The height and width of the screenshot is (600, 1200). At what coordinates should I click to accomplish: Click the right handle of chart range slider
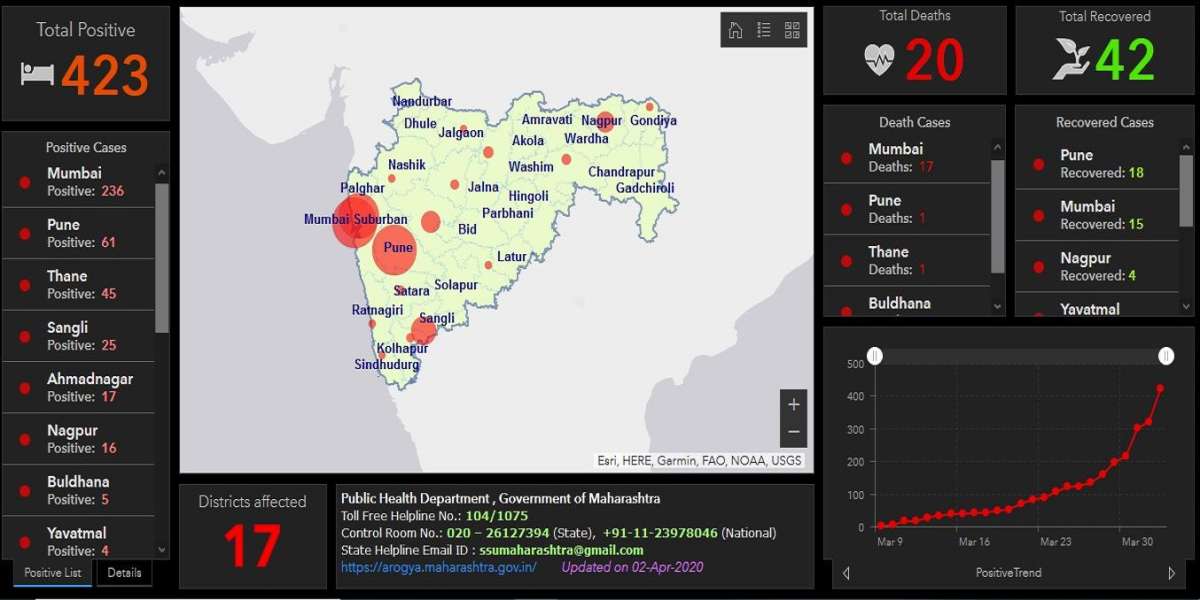(1165, 356)
